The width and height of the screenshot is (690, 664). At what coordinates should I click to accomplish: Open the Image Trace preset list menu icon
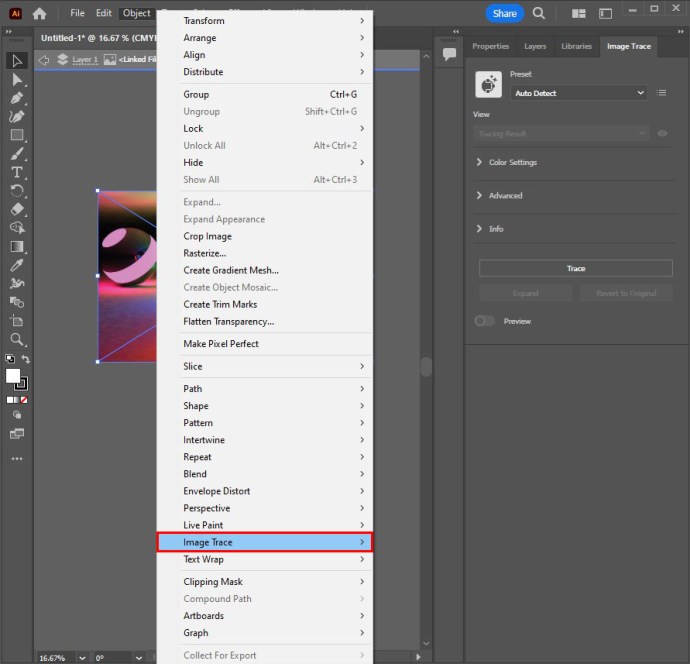pyautogui.click(x=662, y=93)
